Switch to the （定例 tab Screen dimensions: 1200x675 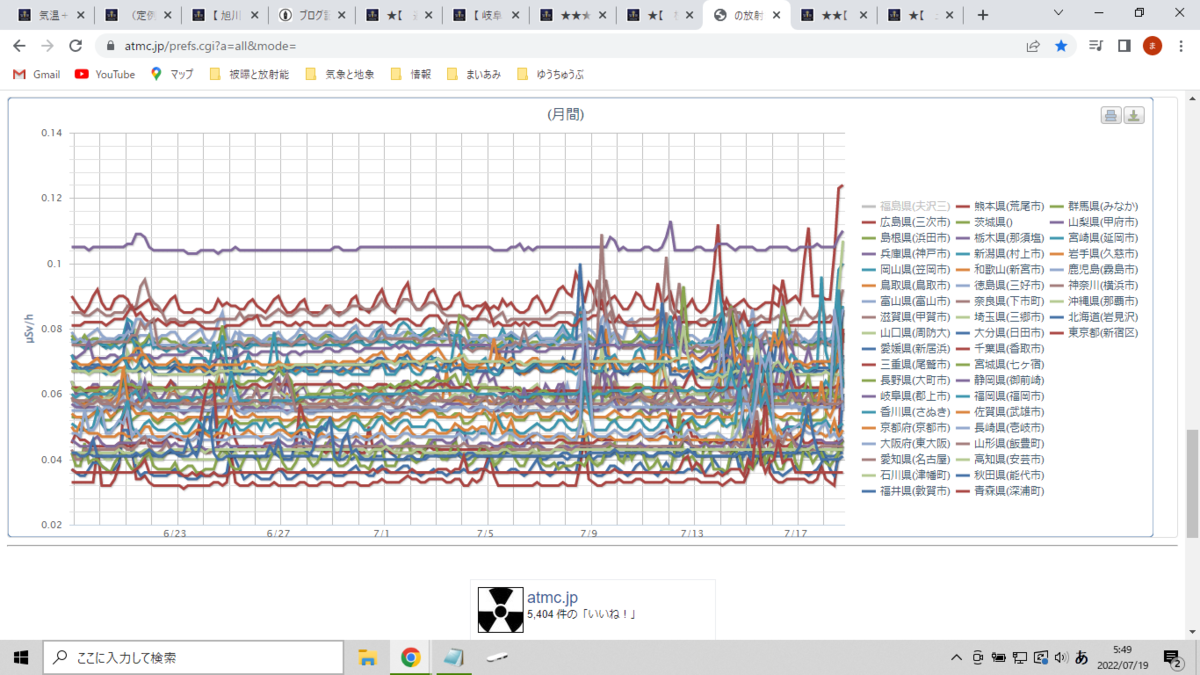pyautogui.click(x=137, y=15)
